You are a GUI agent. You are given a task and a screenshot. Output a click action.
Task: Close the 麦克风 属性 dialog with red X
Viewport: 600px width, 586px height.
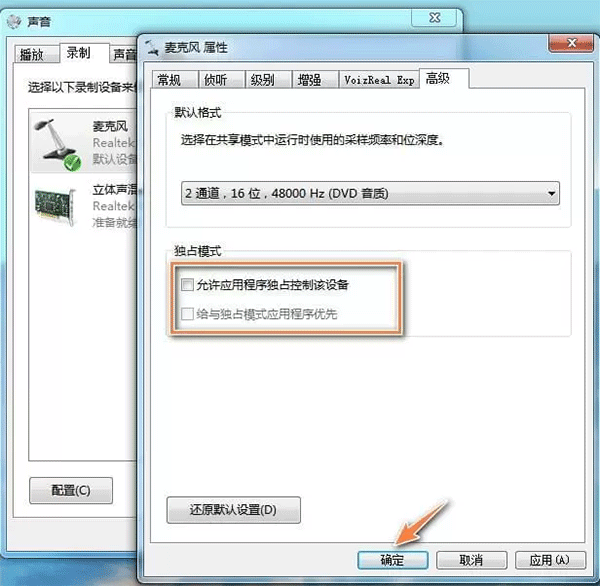click(572, 43)
